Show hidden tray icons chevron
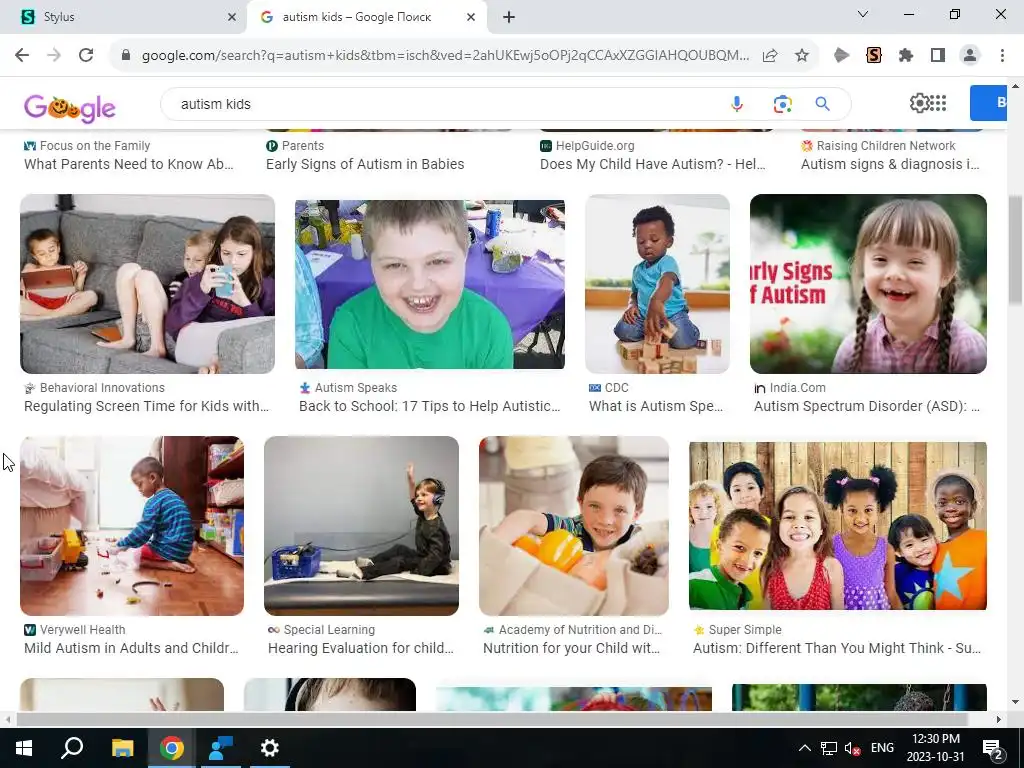The height and width of the screenshot is (768, 1024). coord(805,748)
